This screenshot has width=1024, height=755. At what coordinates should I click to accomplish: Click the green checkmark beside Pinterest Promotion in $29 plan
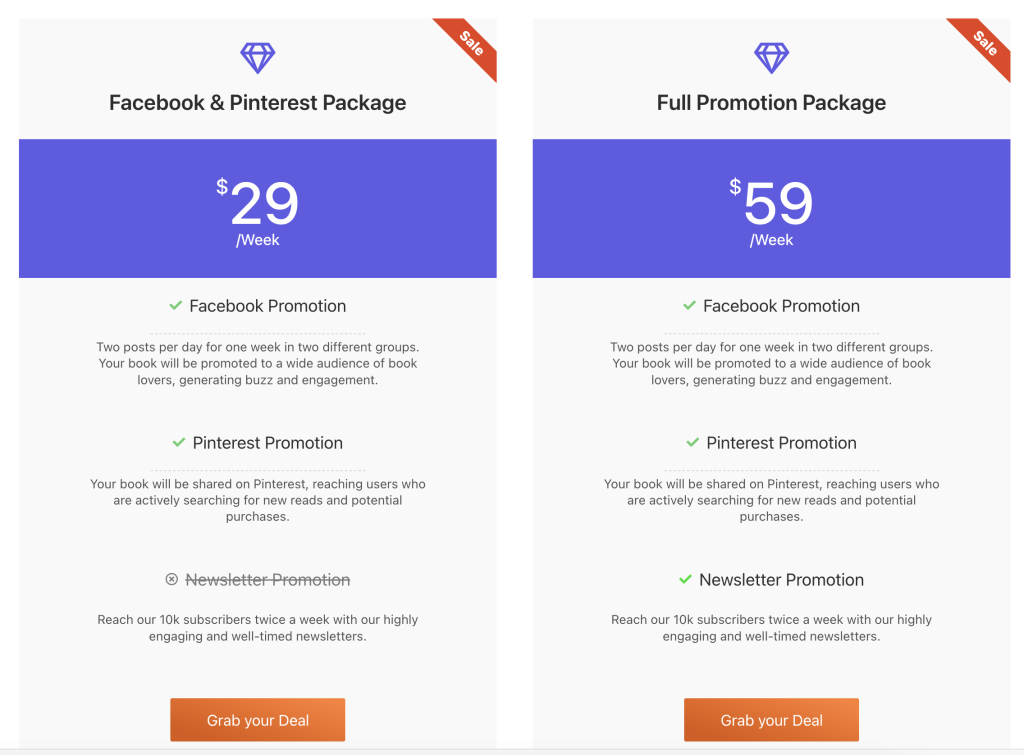[x=179, y=442]
